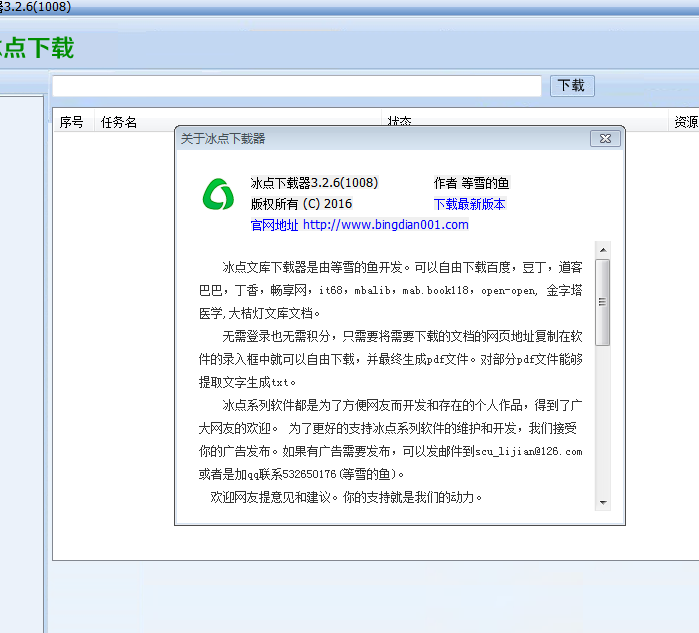Screen dimensions: 699x633
Task: Click the line mentioning scu_lijian@126.com
Action: click(x=391, y=452)
